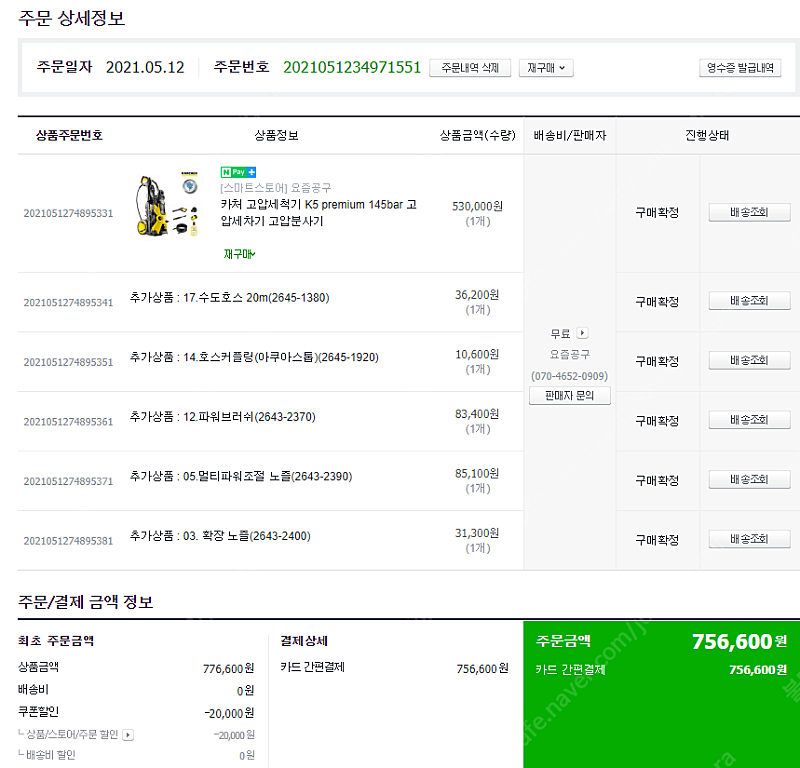Click order number 2021051234971551
Image resolution: width=800 pixels, height=768 pixels.
click(x=352, y=67)
